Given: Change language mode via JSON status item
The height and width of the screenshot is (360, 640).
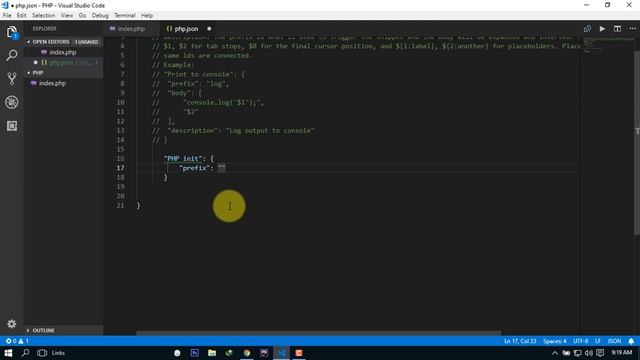Looking at the screenshot, I should pos(614,341).
